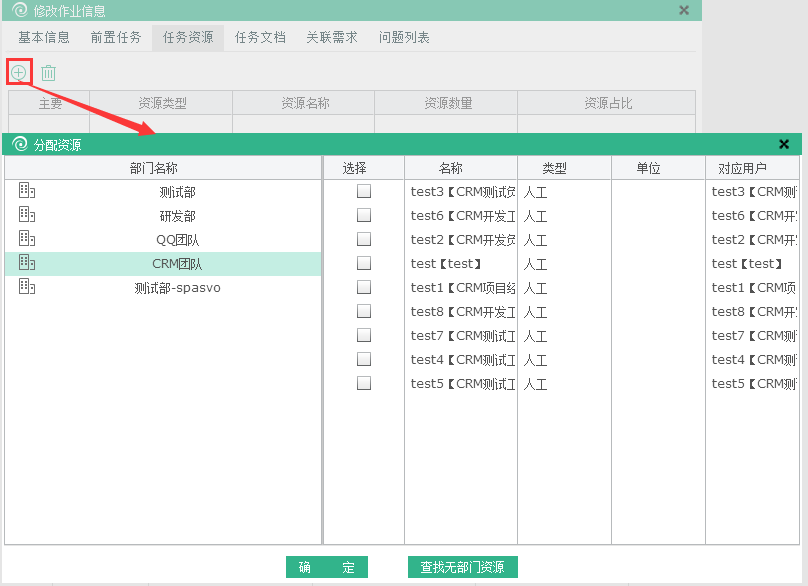808x586 pixels.
Task: Tick the checkbox in the test【test】 row
Action: click(364, 263)
